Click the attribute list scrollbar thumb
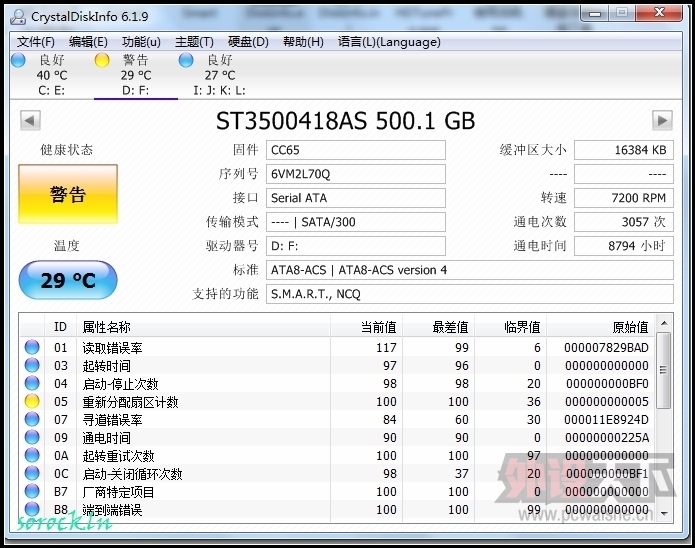 tap(664, 370)
